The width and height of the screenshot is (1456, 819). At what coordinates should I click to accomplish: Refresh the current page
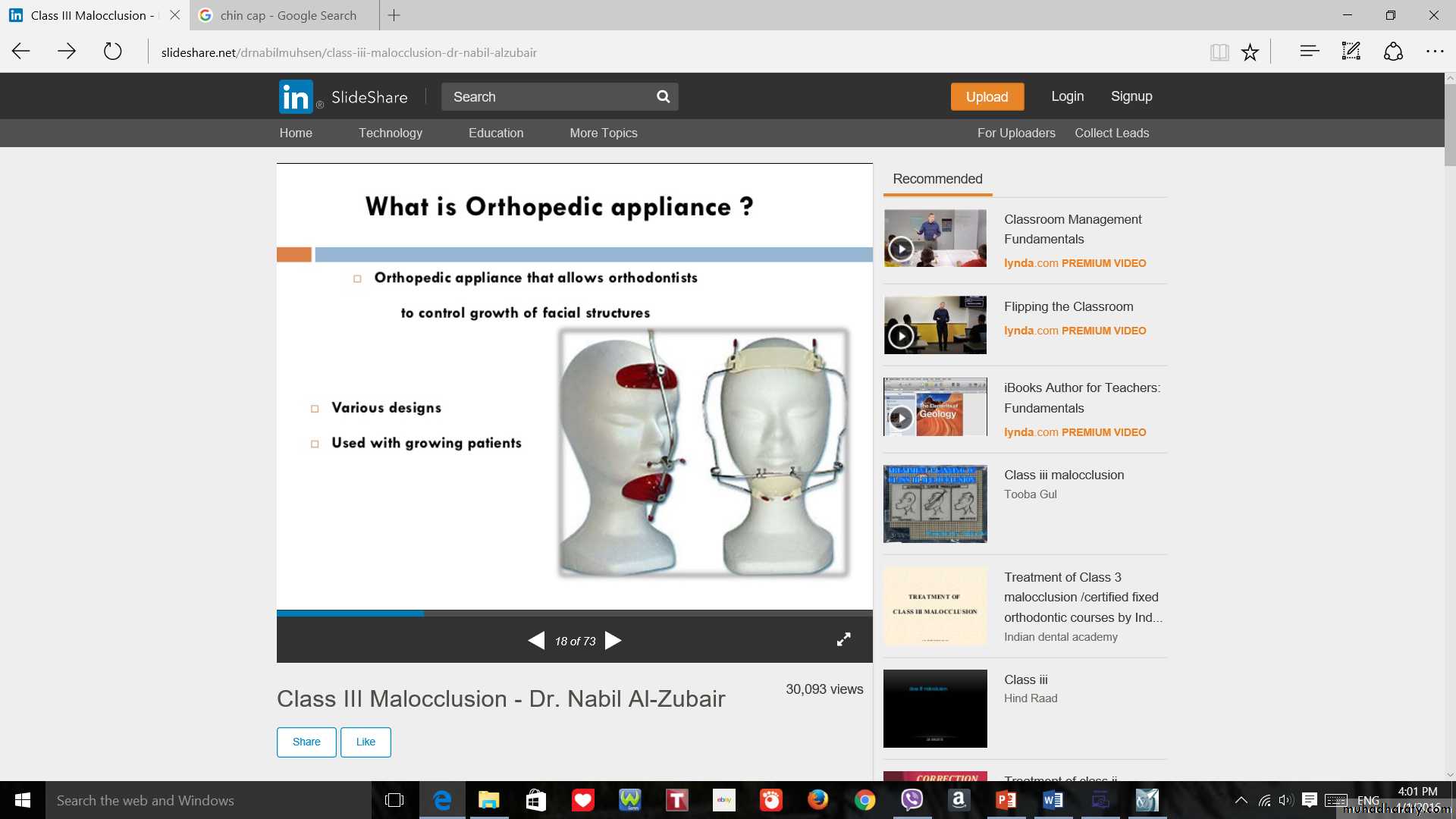tap(112, 52)
